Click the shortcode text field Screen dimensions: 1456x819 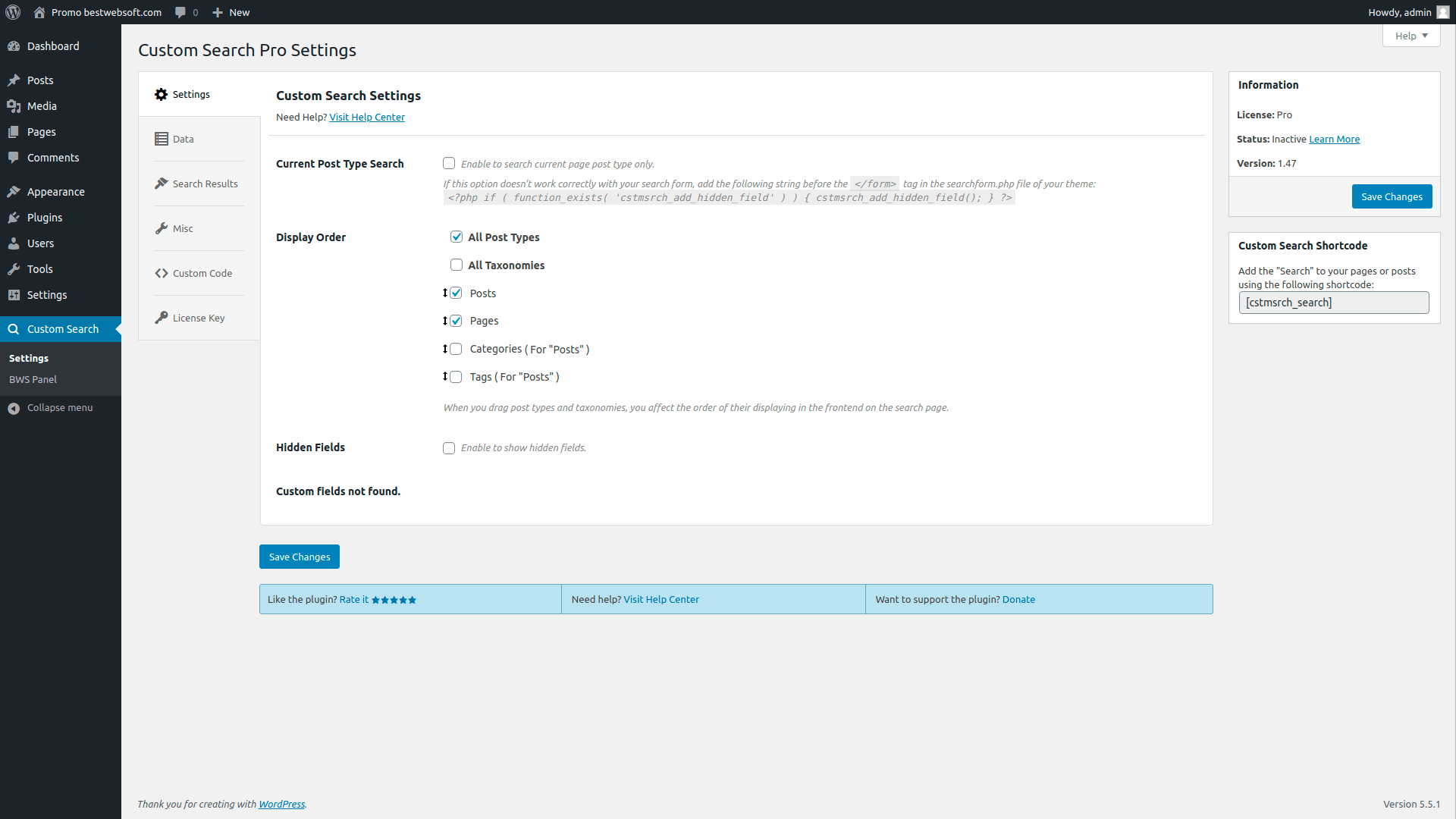(x=1333, y=303)
